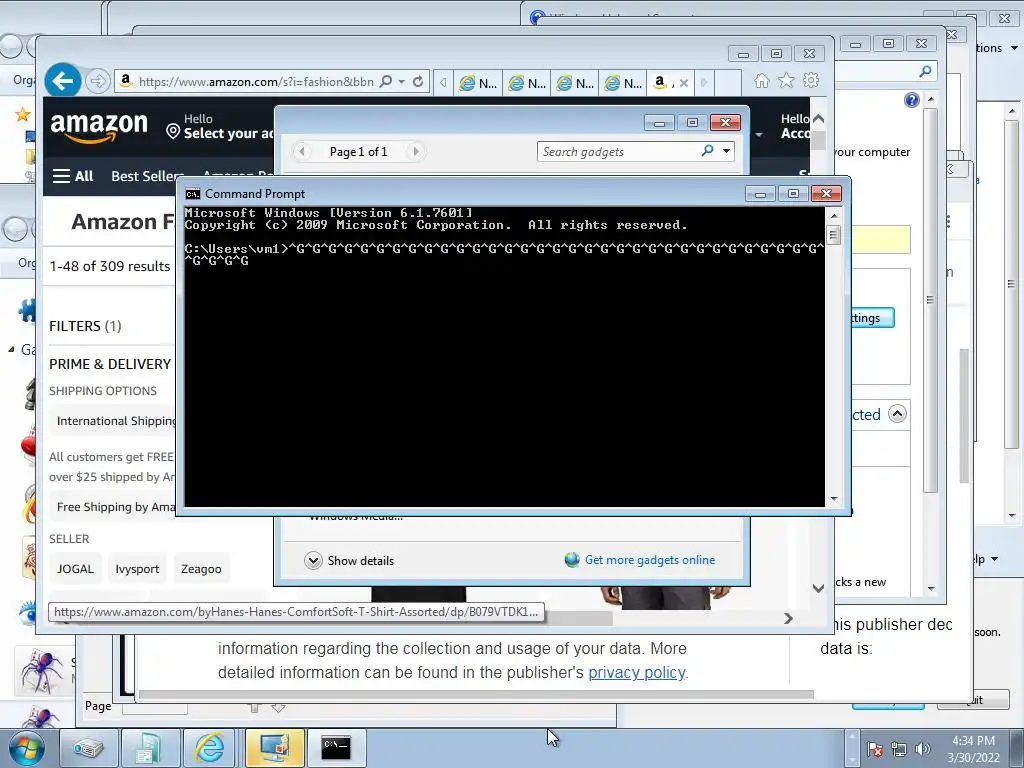Image resolution: width=1024 pixels, height=768 pixels.
Task: Click the Amazon page horizontal scroll right arrow
Action: point(788,618)
